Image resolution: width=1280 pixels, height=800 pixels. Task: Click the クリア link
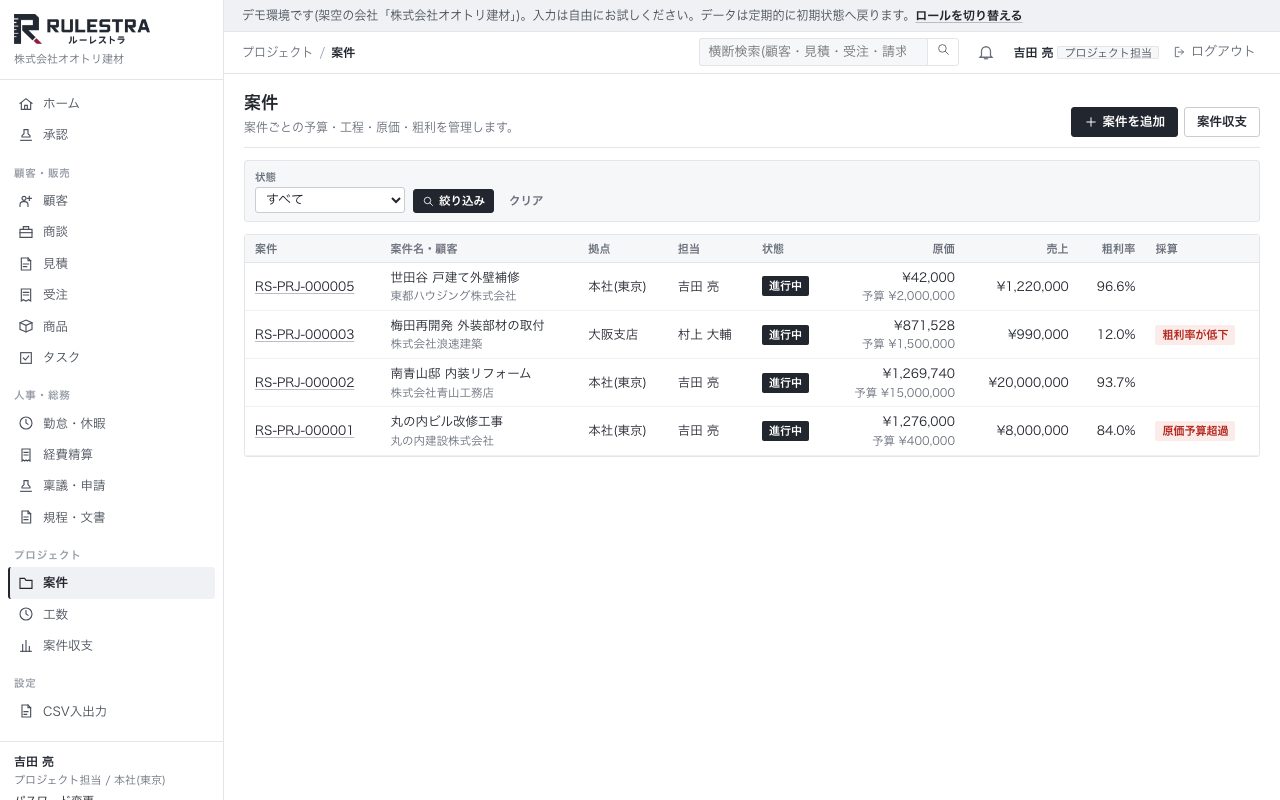526,201
